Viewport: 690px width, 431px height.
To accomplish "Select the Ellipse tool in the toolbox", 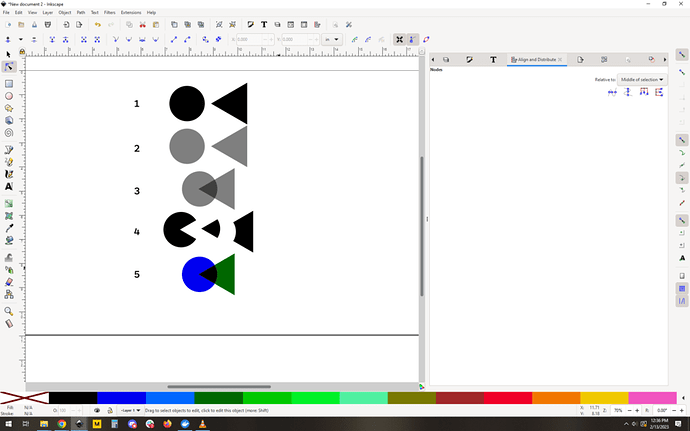I will pos(9,96).
